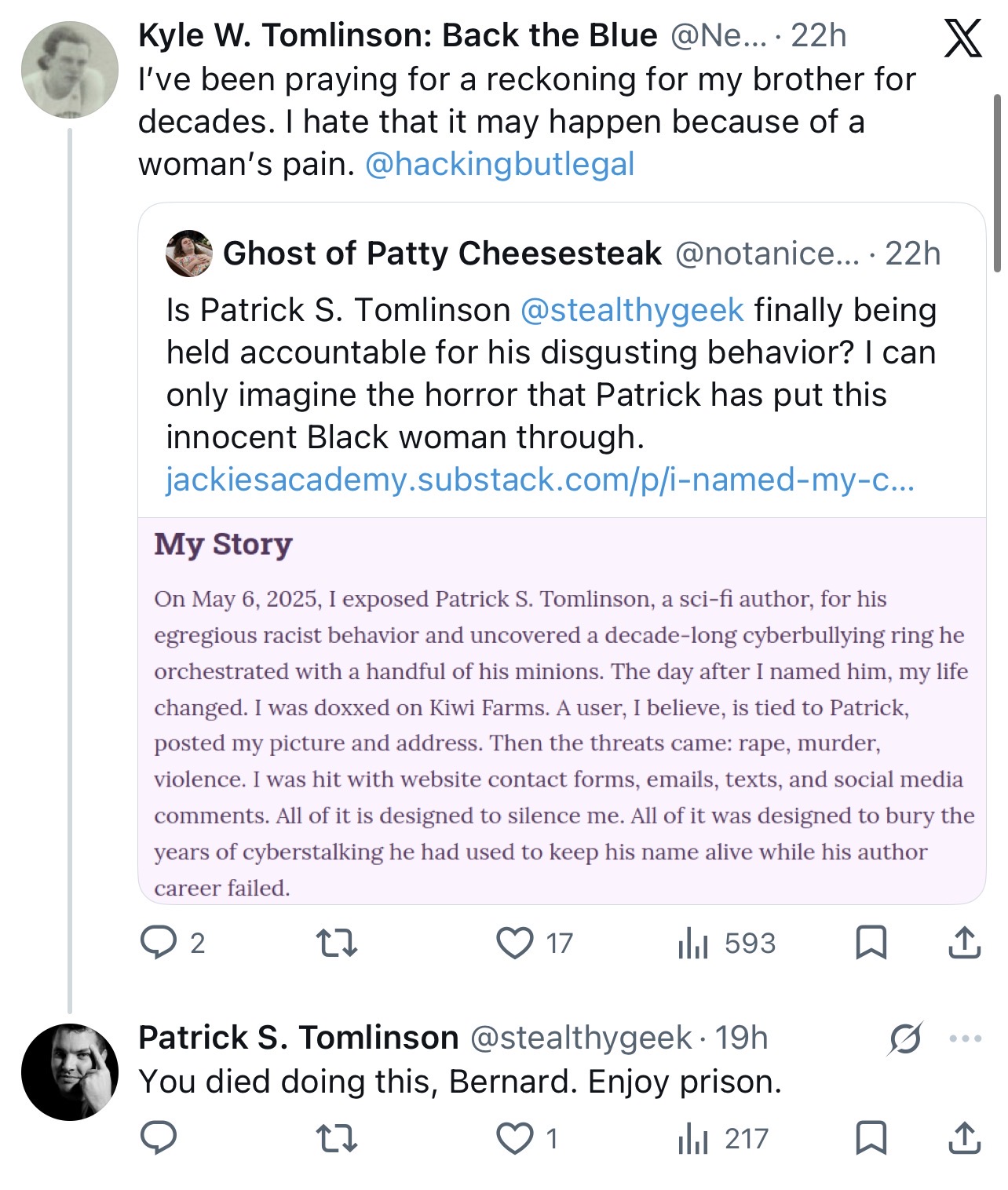Bookmark Kyle W. Tomlinson's post
The width and height of the screenshot is (1008, 1190).
871,943
